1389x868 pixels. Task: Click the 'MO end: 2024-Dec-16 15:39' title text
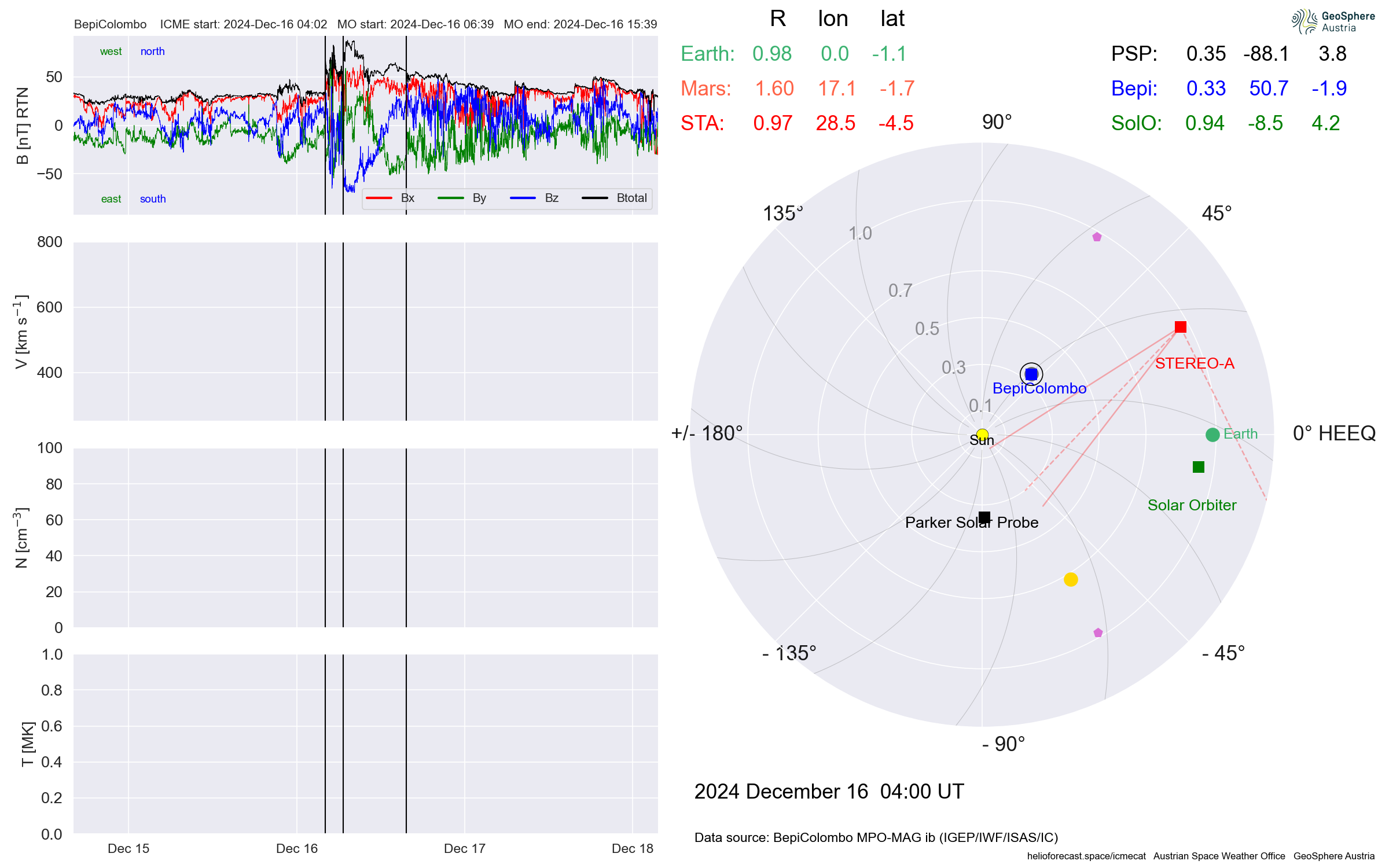[x=580, y=24]
